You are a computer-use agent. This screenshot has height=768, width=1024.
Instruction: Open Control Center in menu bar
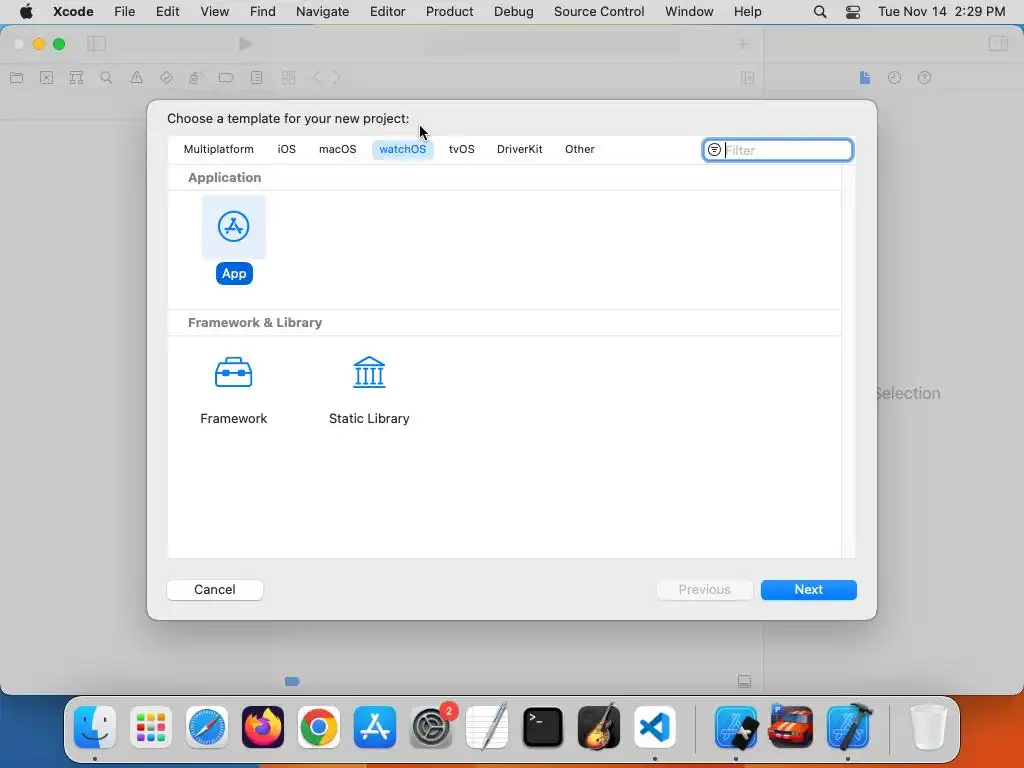click(x=852, y=12)
